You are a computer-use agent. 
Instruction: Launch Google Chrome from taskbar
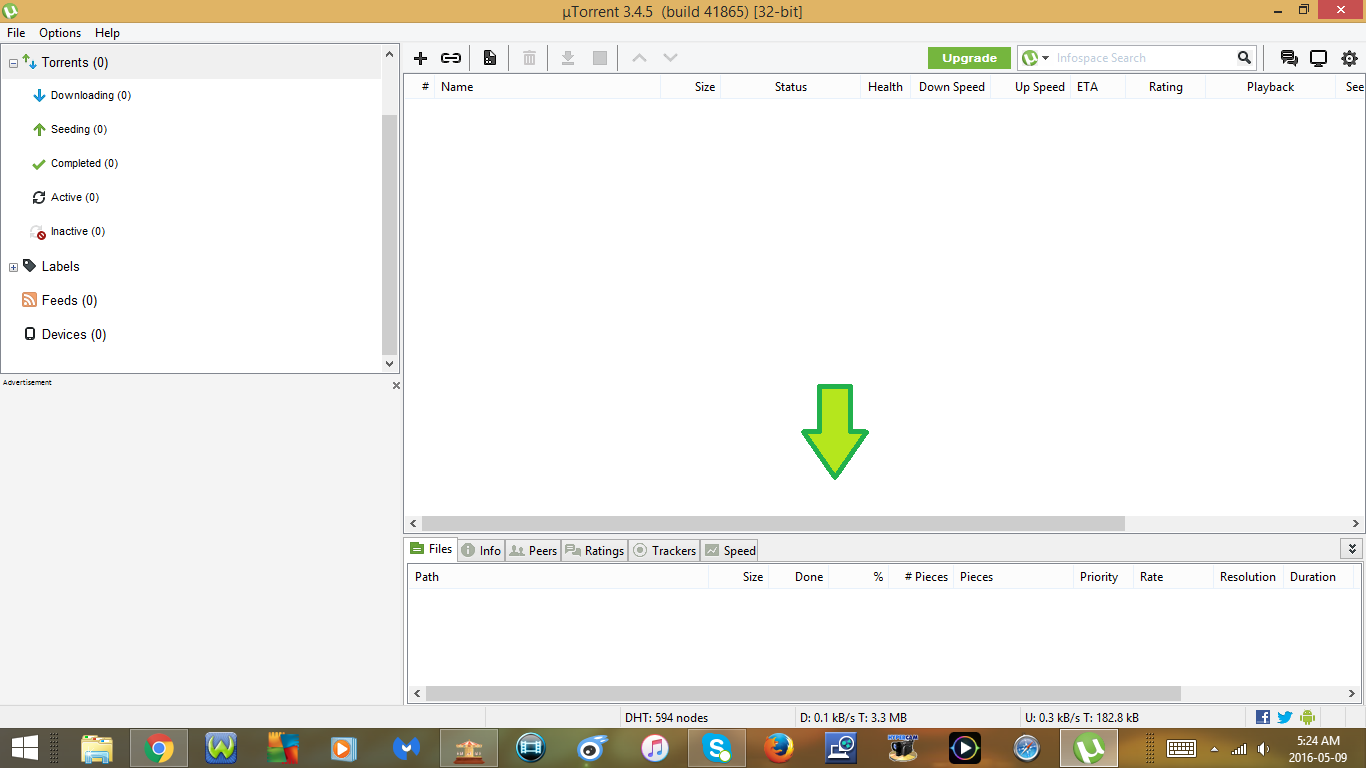pos(158,748)
